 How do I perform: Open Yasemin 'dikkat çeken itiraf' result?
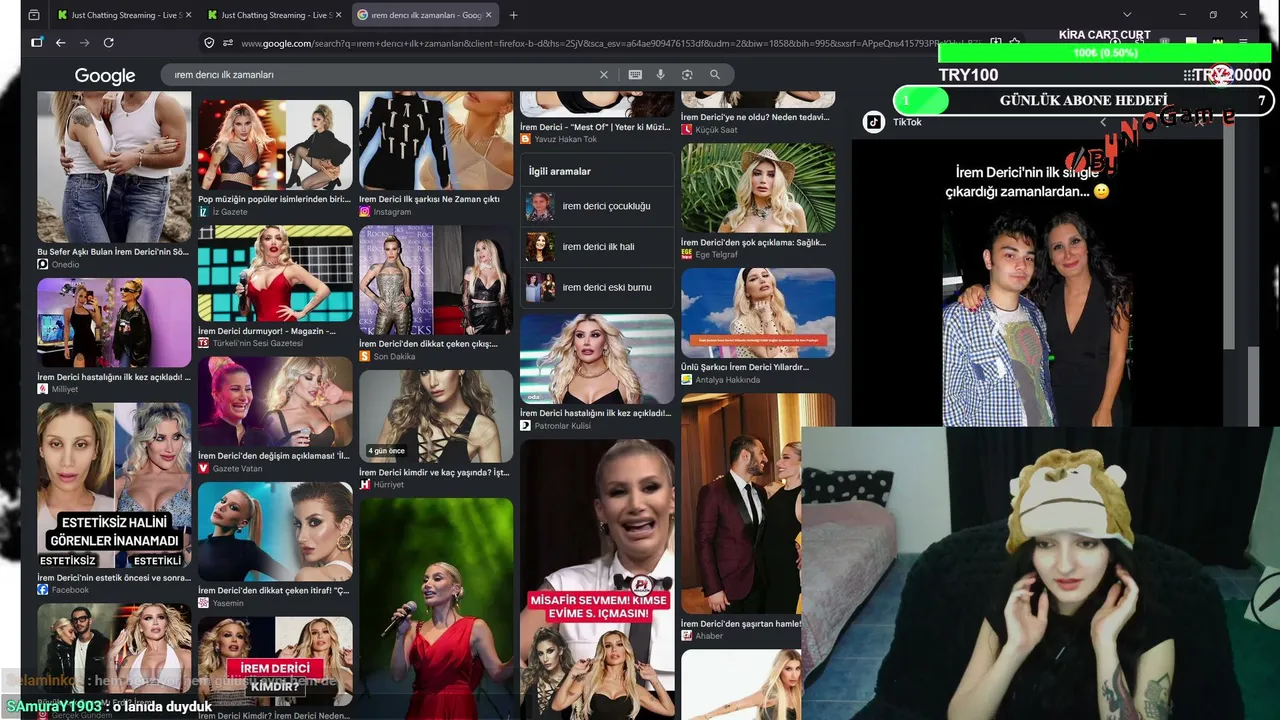(274, 591)
